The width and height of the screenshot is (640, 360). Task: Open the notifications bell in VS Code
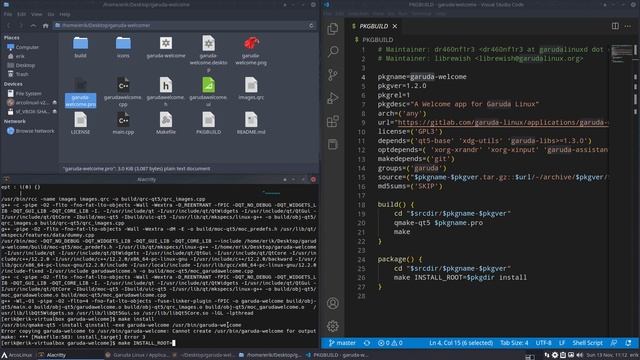click(x=629, y=343)
